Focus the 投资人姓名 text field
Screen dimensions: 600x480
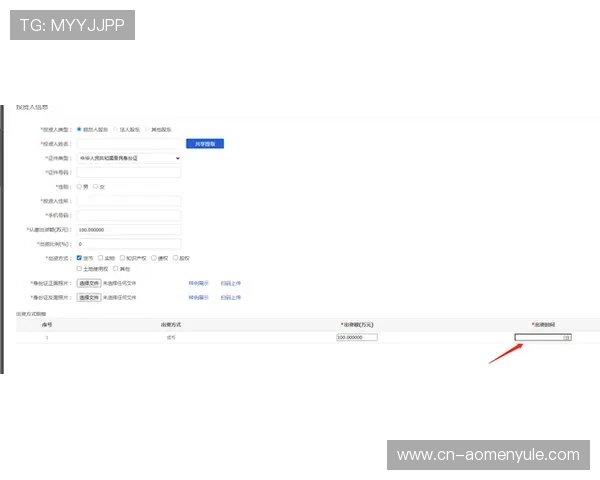coord(129,144)
